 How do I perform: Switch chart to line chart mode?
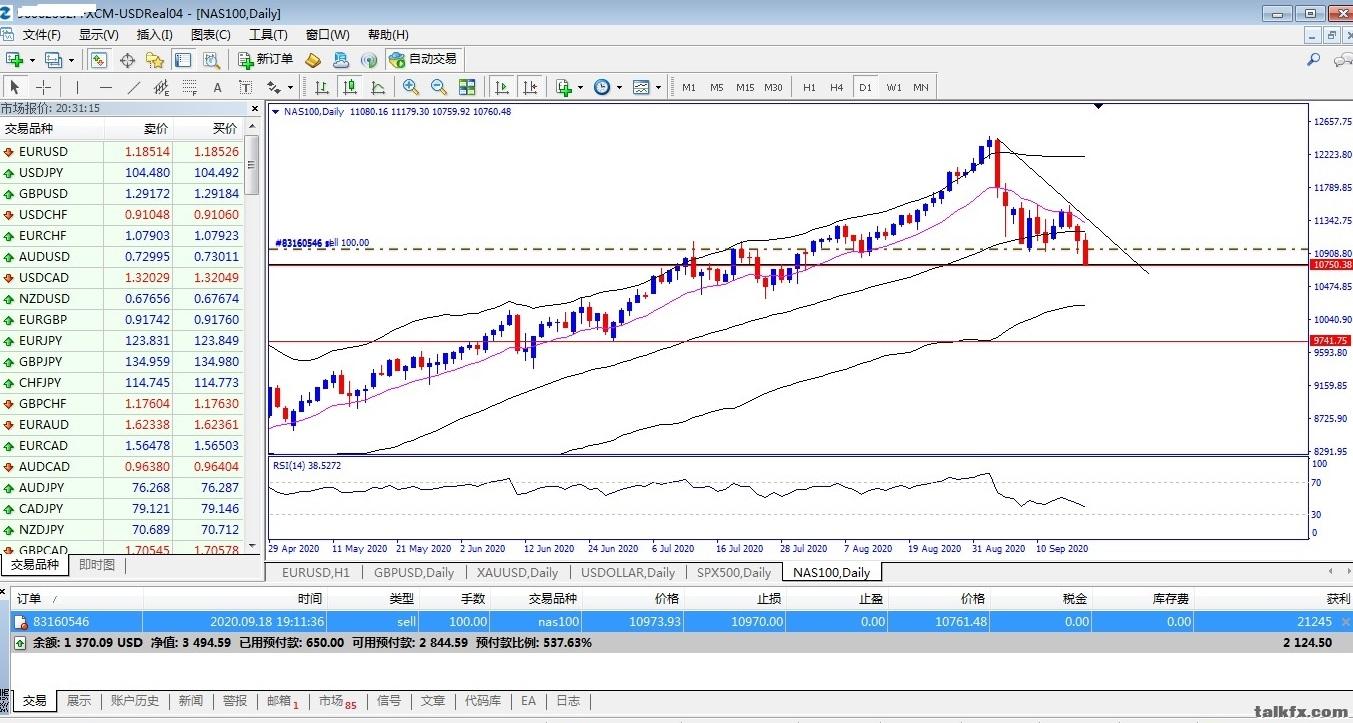(x=378, y=87)
